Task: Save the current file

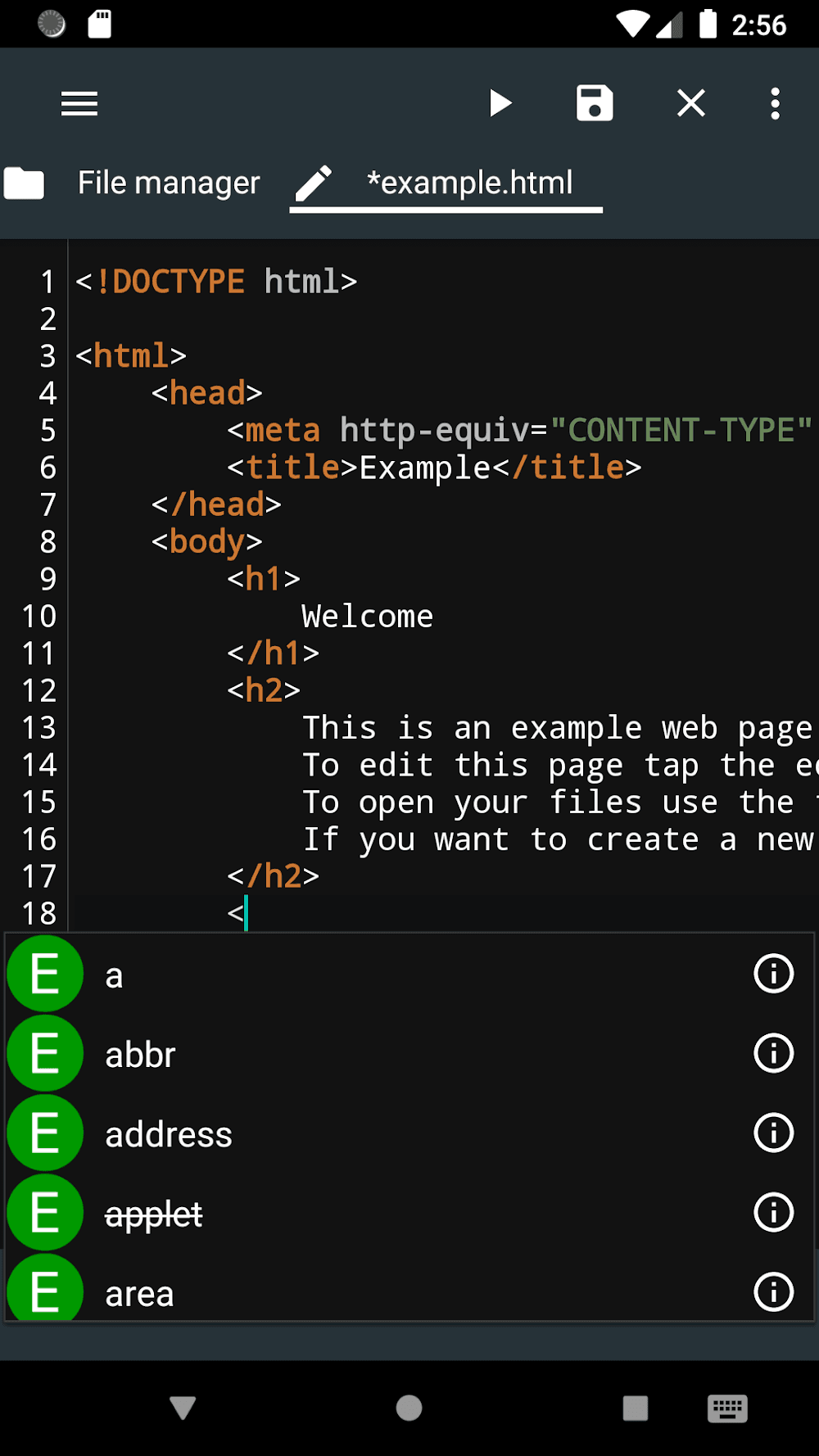Action: click(595, 103)
